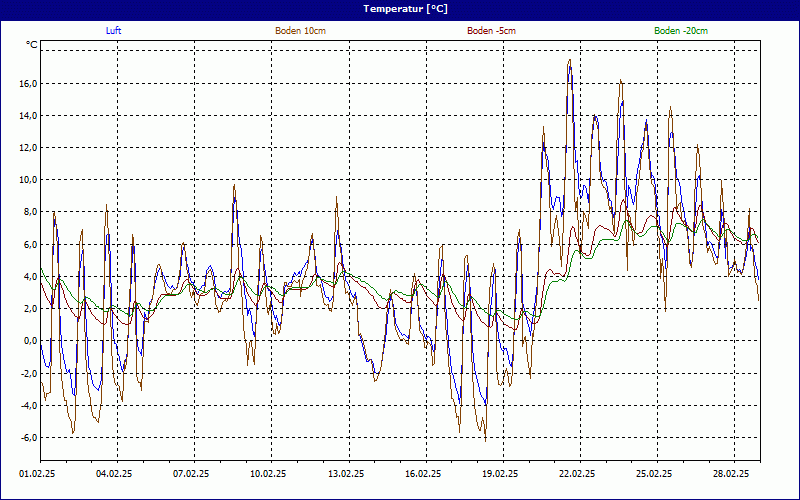Click the y-axis value '-2,0'

coord(29,373)
